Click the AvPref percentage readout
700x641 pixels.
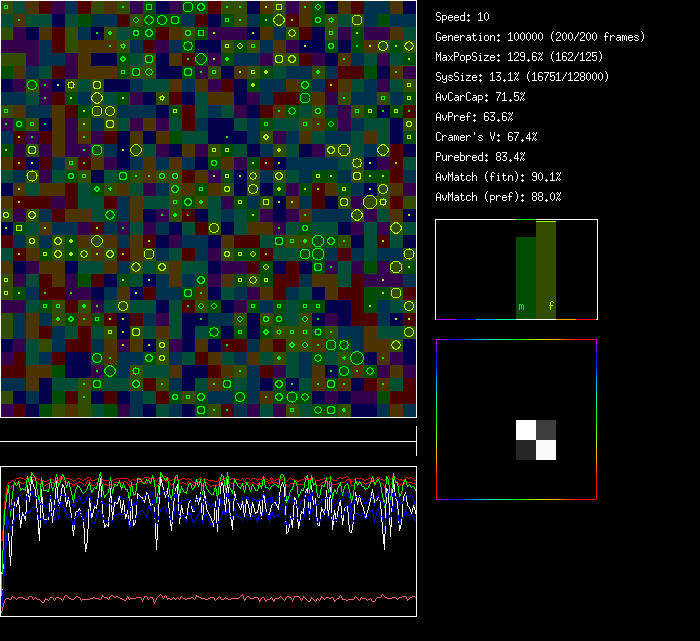pyautogui.click(x=475, y=117)
